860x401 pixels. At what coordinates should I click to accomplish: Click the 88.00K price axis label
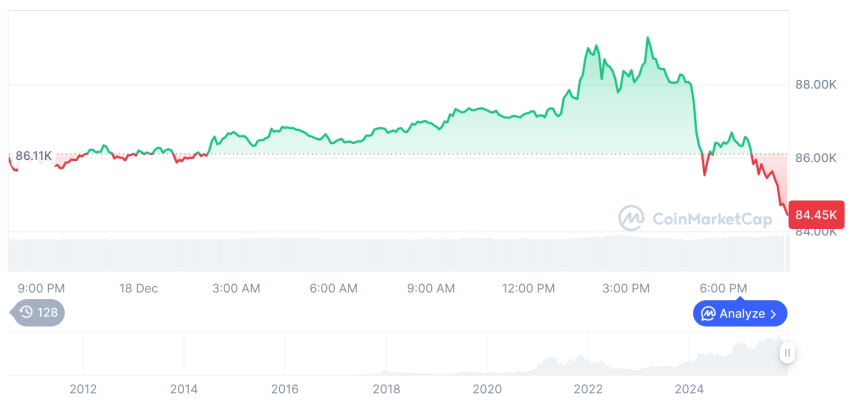pos(816,85)
